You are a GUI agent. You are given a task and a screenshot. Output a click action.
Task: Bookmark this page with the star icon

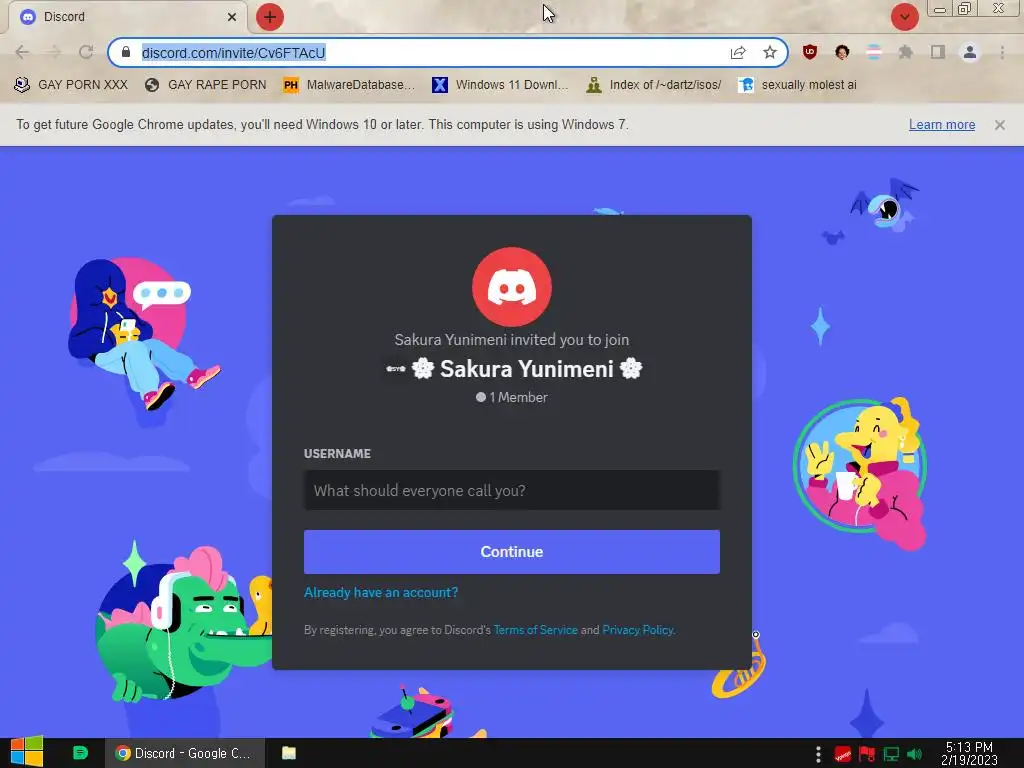770,52
